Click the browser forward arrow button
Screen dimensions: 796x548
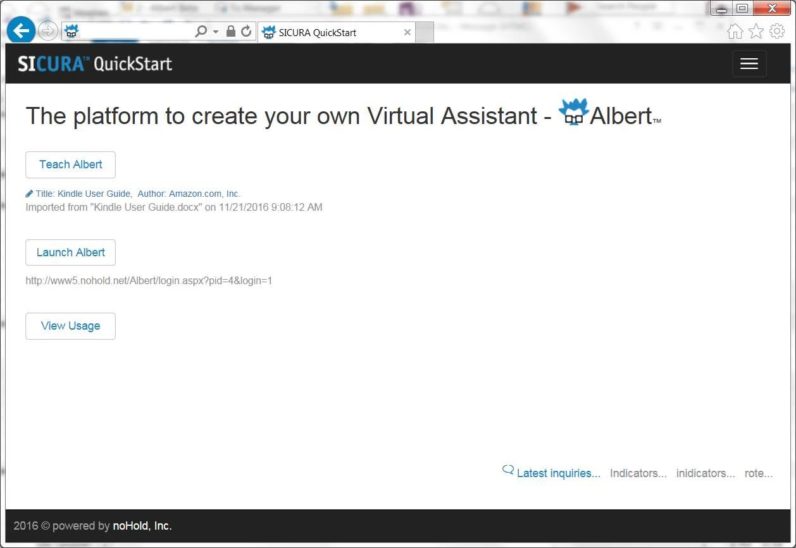(48, 31)
